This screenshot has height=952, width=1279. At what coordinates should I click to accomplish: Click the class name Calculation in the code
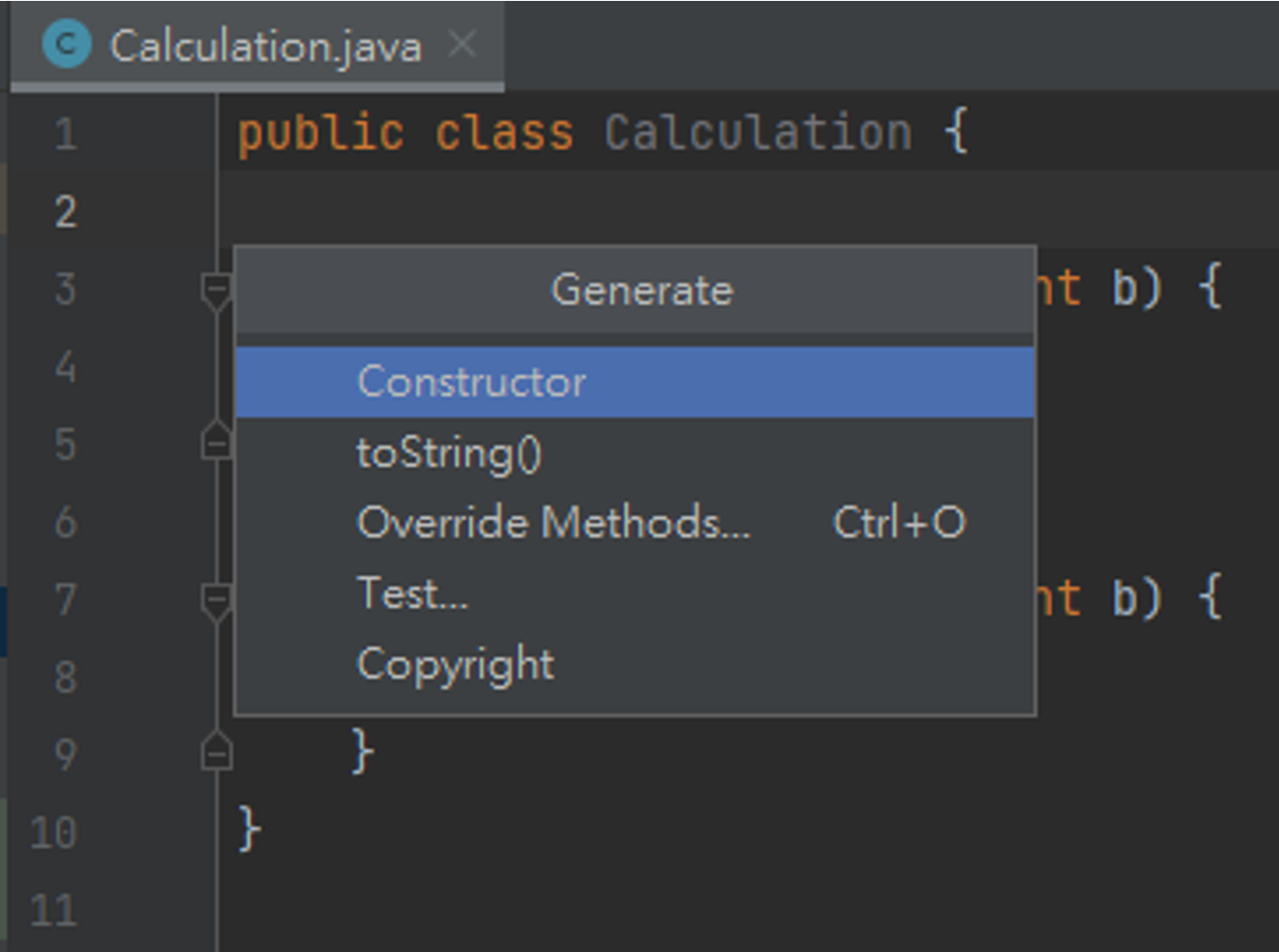click(757, 132)
